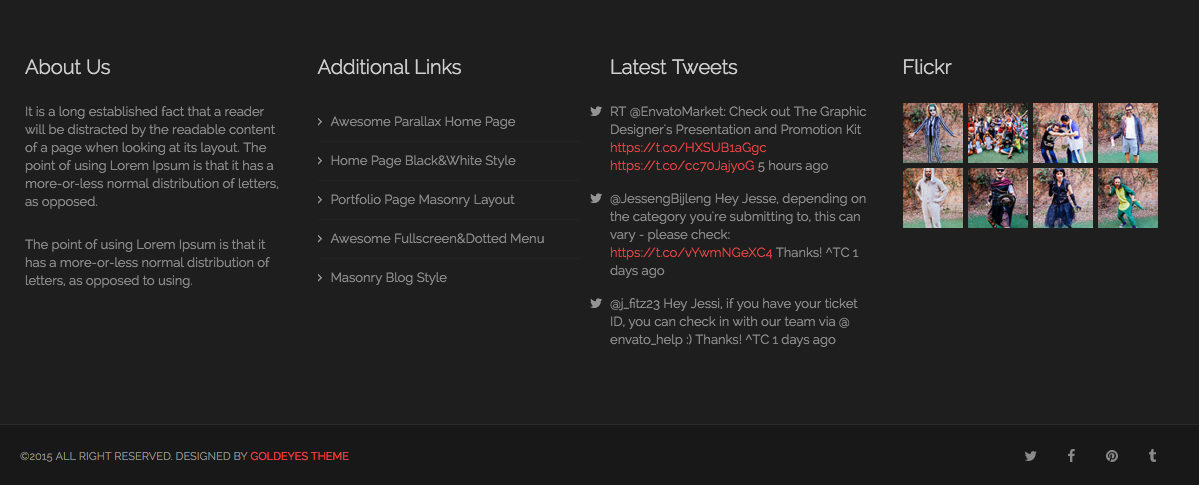Open the Pinterest social icon
Image resolution: width=1199 pixels, height=485 pixels.
pos(1112,456)
